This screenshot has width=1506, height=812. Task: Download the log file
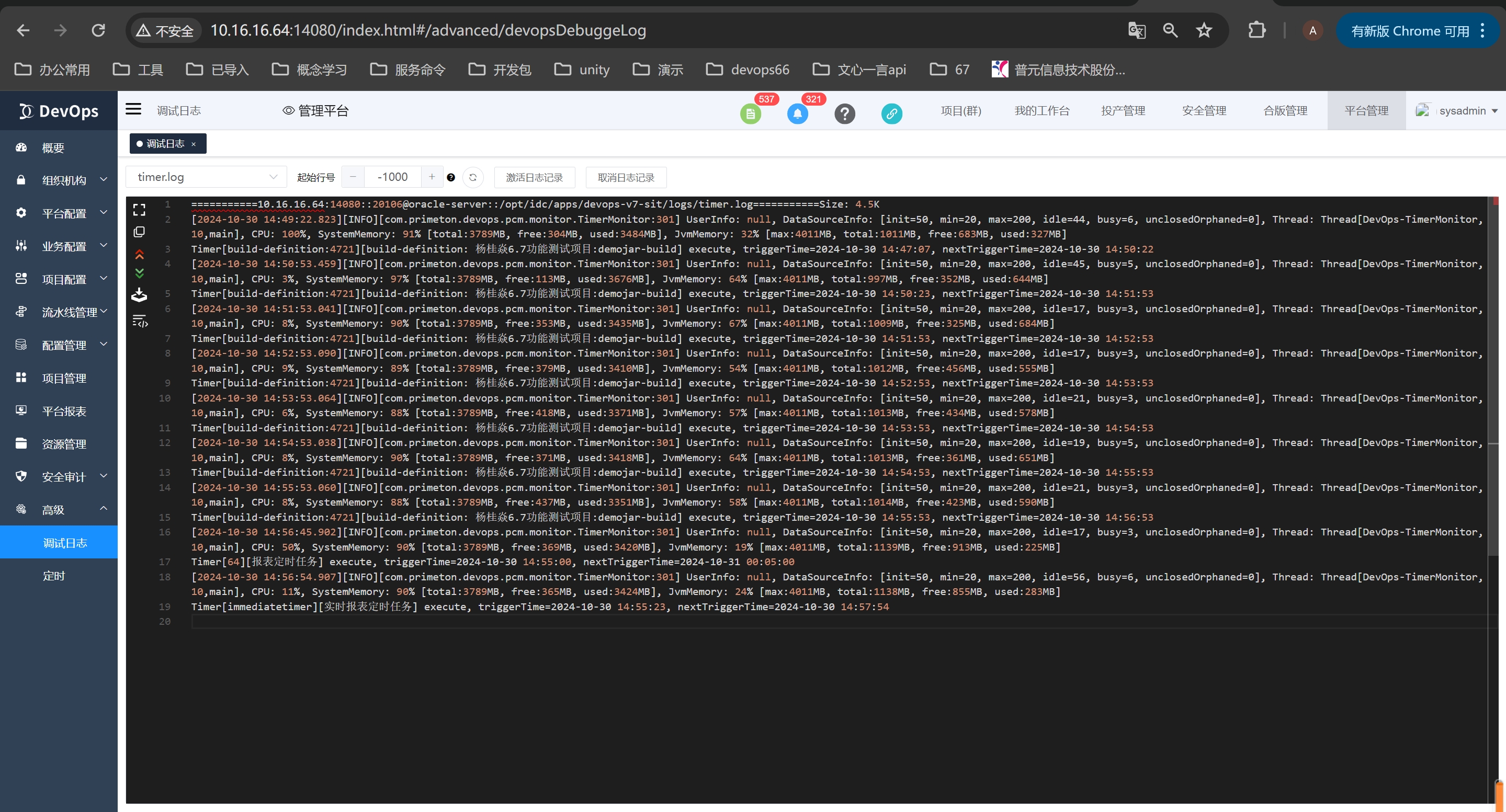click(139, 295)
